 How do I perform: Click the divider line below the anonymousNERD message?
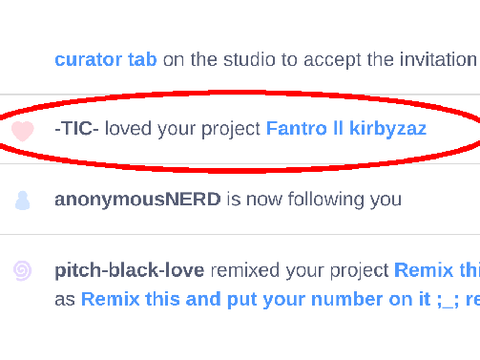click(x=240, y=234)
